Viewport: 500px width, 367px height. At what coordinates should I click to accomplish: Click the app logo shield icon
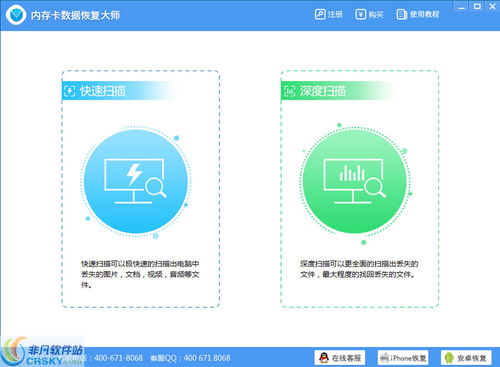(16, 15)
